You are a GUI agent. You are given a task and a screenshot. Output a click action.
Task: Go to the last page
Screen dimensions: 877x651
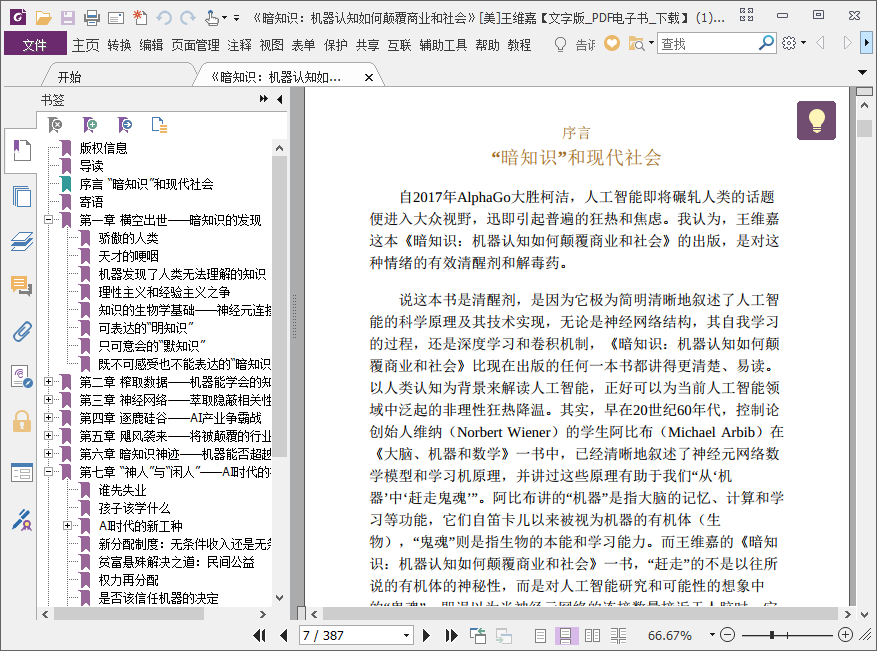coord(451,635)
